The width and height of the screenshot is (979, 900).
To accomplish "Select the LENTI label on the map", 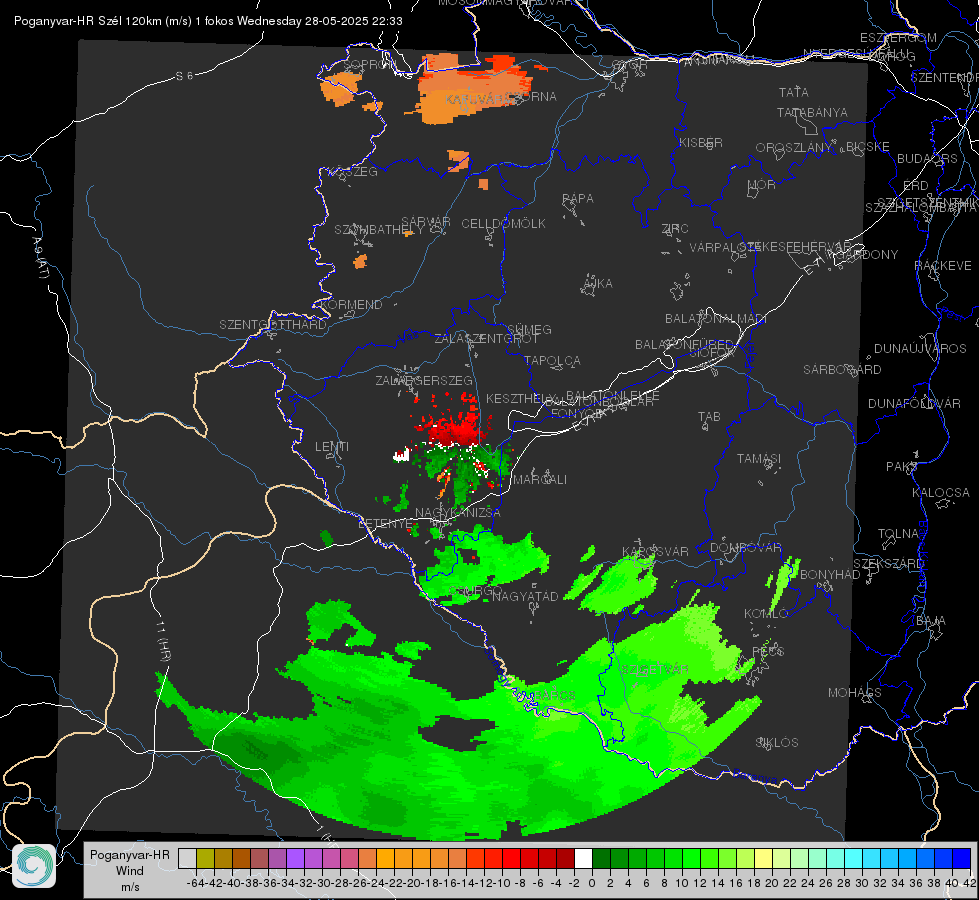I will coord(332,447).
